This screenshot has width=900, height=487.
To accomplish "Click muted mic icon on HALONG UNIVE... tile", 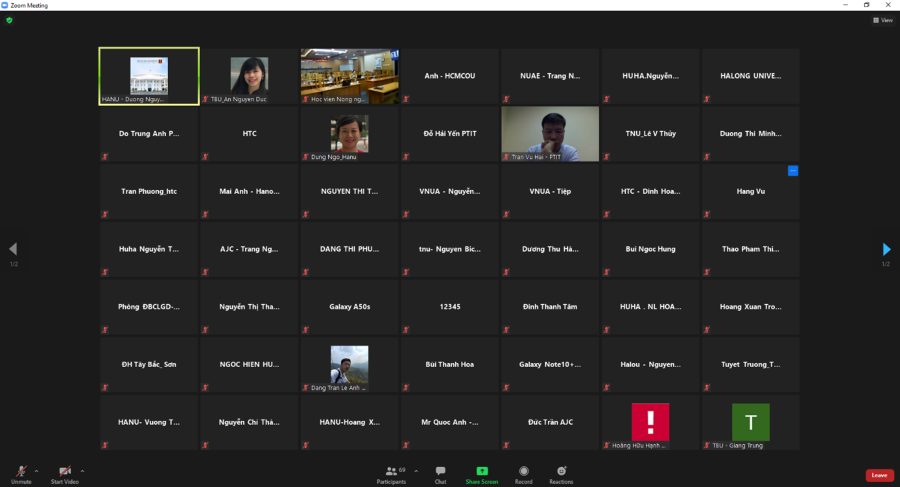I will point(707,99).
